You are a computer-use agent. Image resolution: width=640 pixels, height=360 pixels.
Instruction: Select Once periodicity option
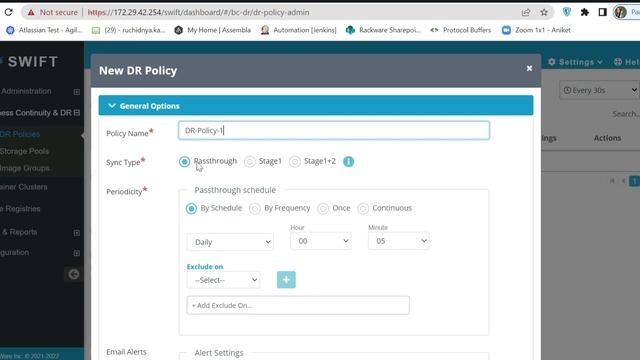click(x=323, y=209)
